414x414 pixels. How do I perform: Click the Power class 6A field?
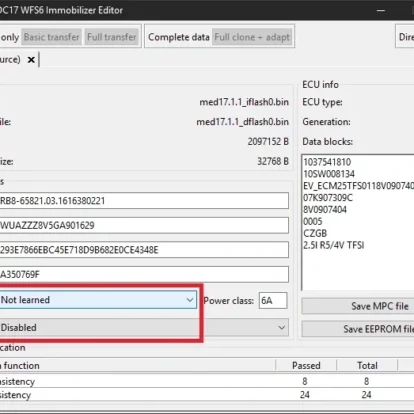point(273,300)
